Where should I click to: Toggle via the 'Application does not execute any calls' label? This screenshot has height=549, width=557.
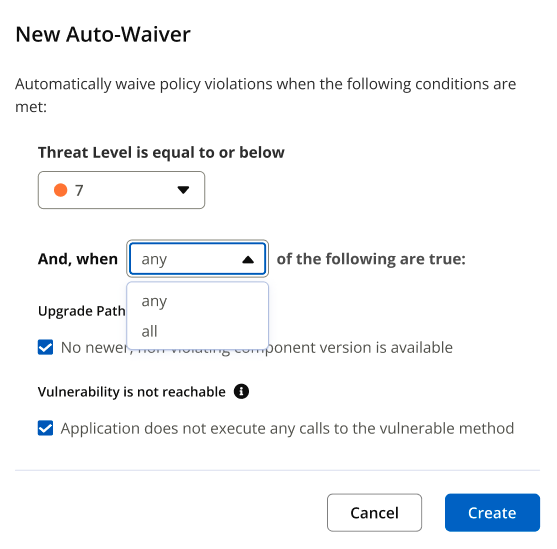287,428
